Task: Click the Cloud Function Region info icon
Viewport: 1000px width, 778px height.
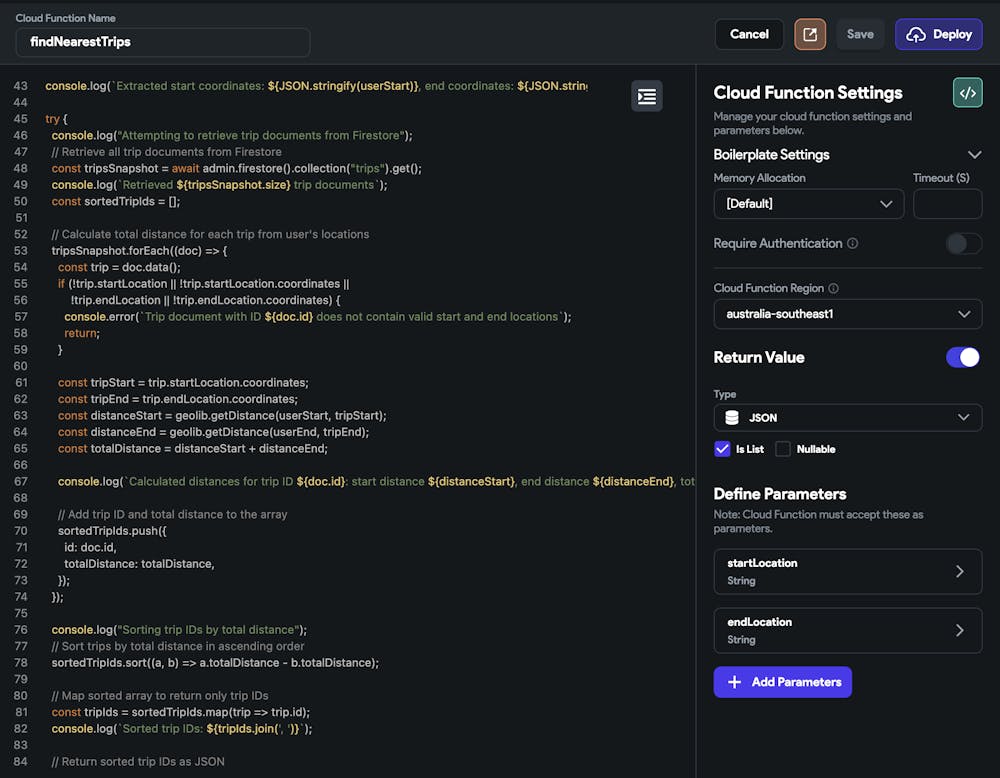Action: (834, 288)
